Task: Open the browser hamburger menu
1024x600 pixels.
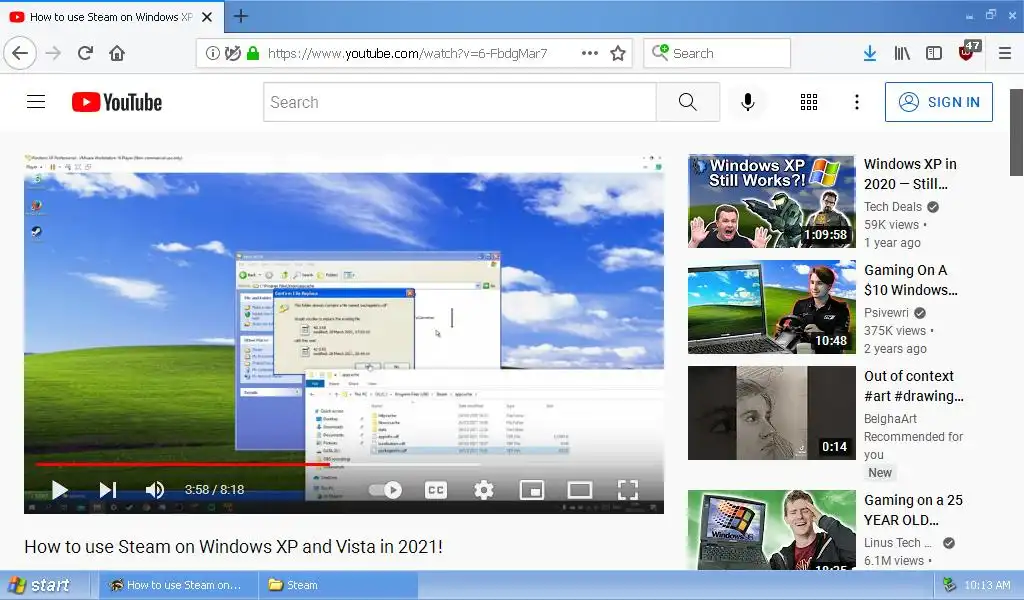Action: coord(1005,54)
